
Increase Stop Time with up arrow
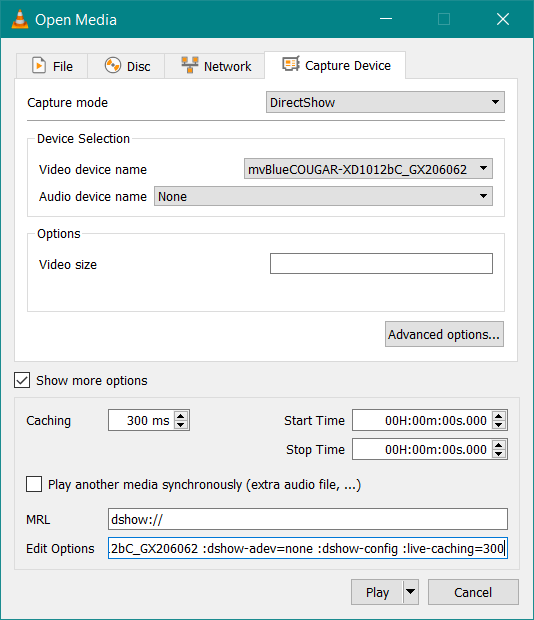499,445
